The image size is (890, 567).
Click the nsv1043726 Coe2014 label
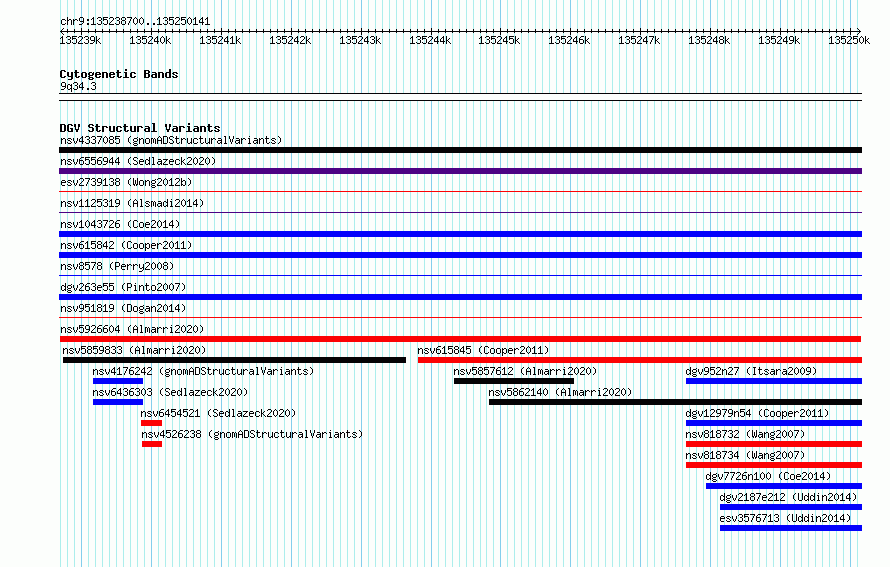coord(120,224)
